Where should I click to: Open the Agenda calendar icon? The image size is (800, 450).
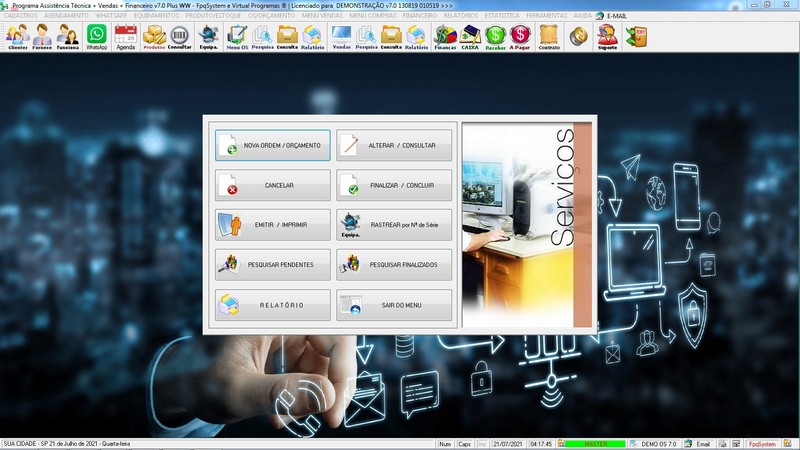(126, 37)
